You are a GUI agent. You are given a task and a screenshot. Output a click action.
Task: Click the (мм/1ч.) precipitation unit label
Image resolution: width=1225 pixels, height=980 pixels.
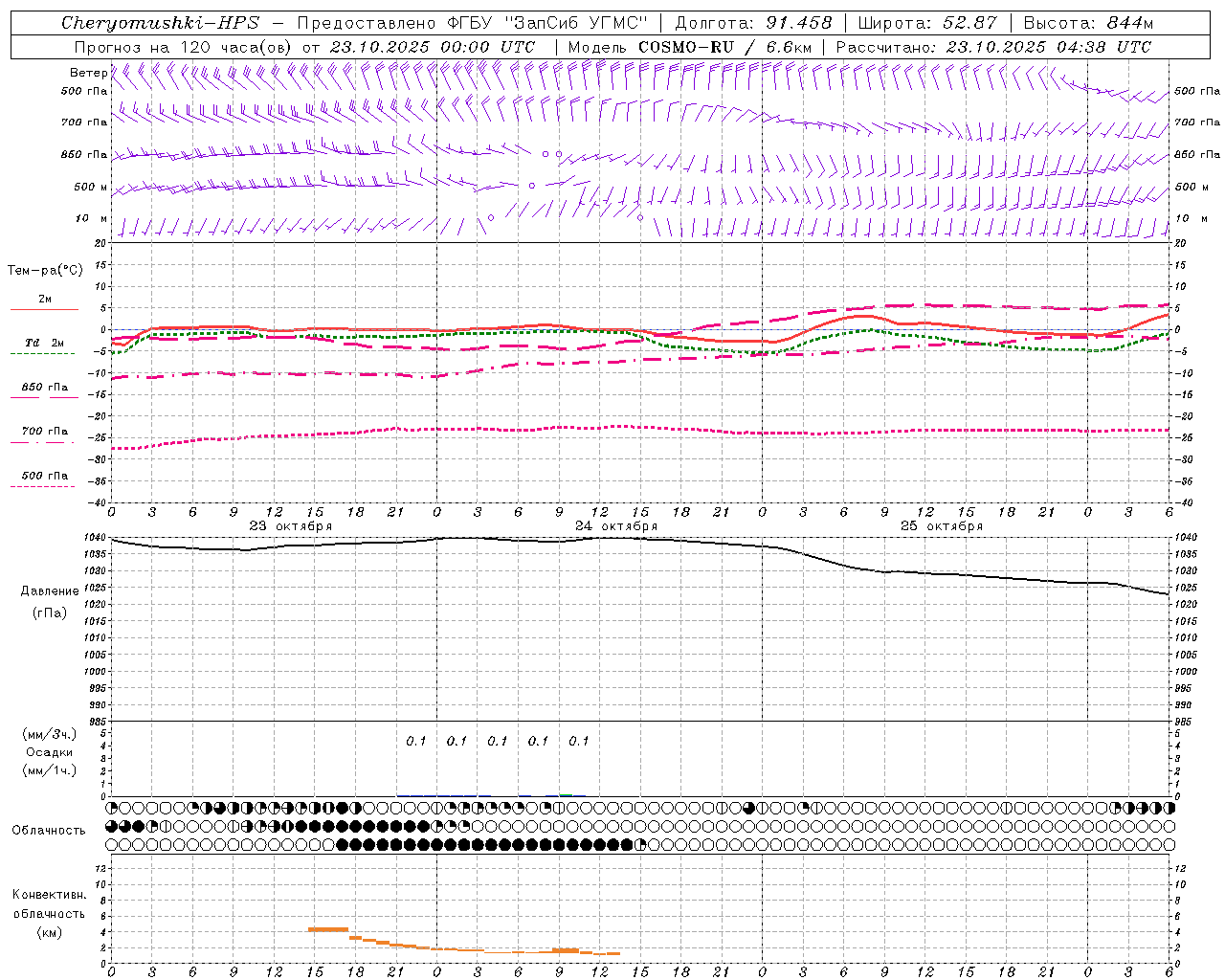(49, 770)
